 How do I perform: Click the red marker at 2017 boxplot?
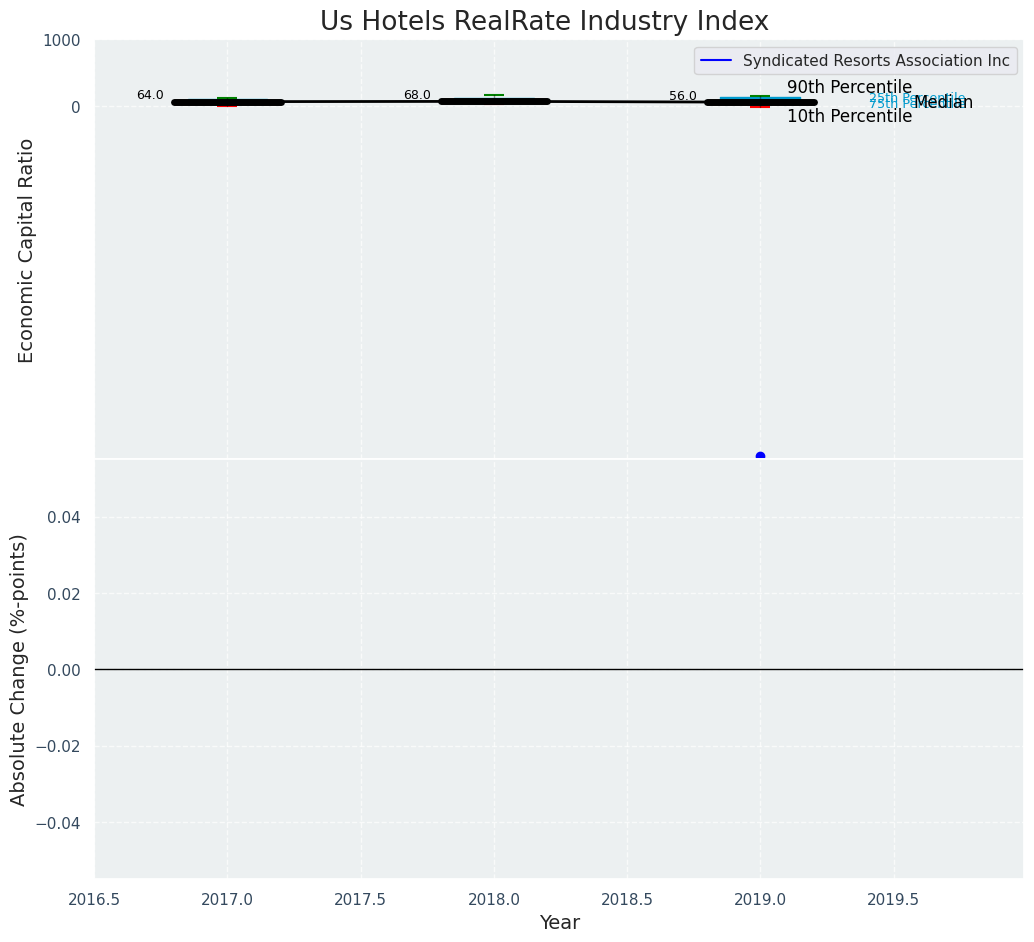[227, 105]
